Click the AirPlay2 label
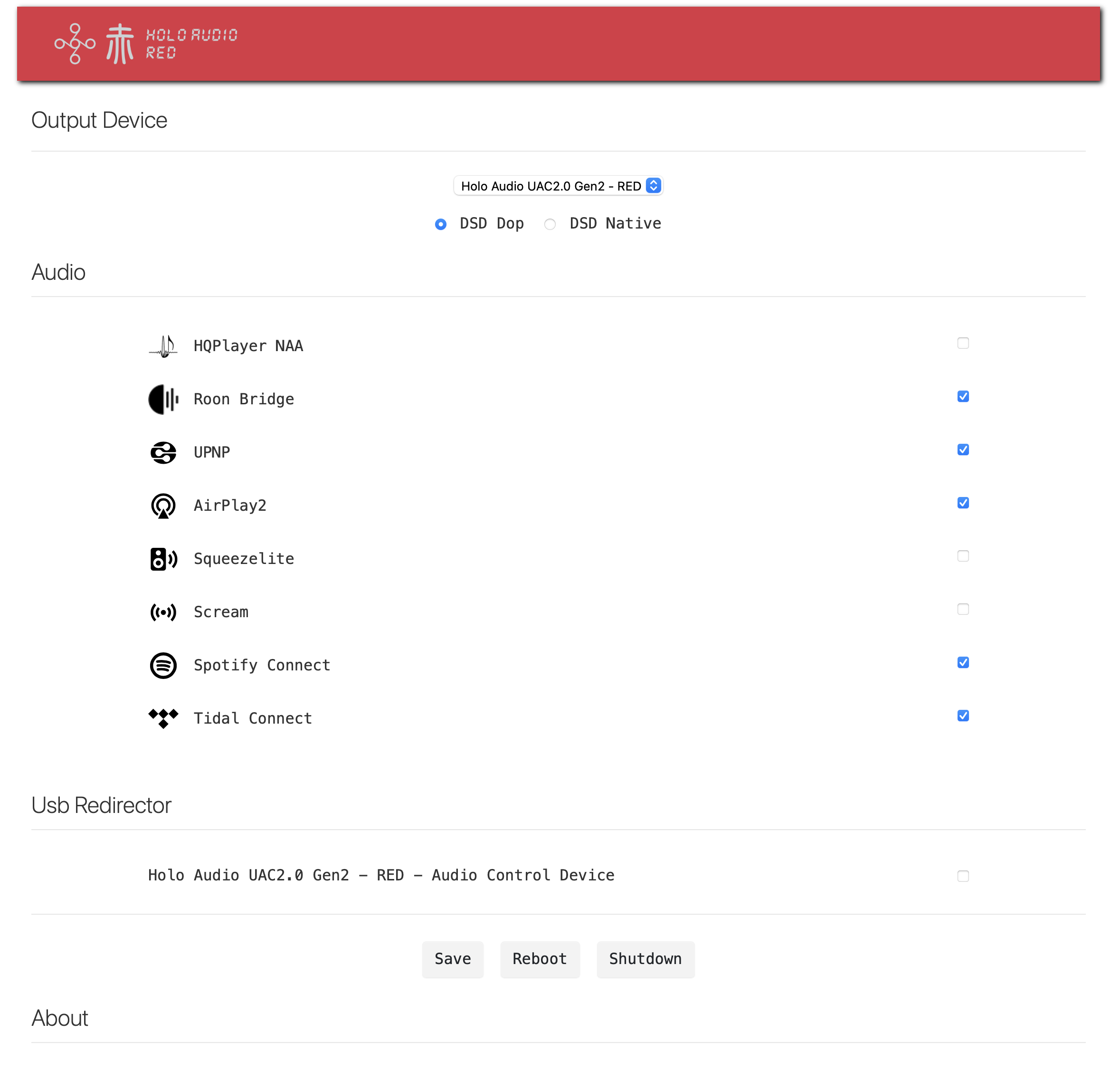This screenshot has height=1070, width=1120. (230, 506)
